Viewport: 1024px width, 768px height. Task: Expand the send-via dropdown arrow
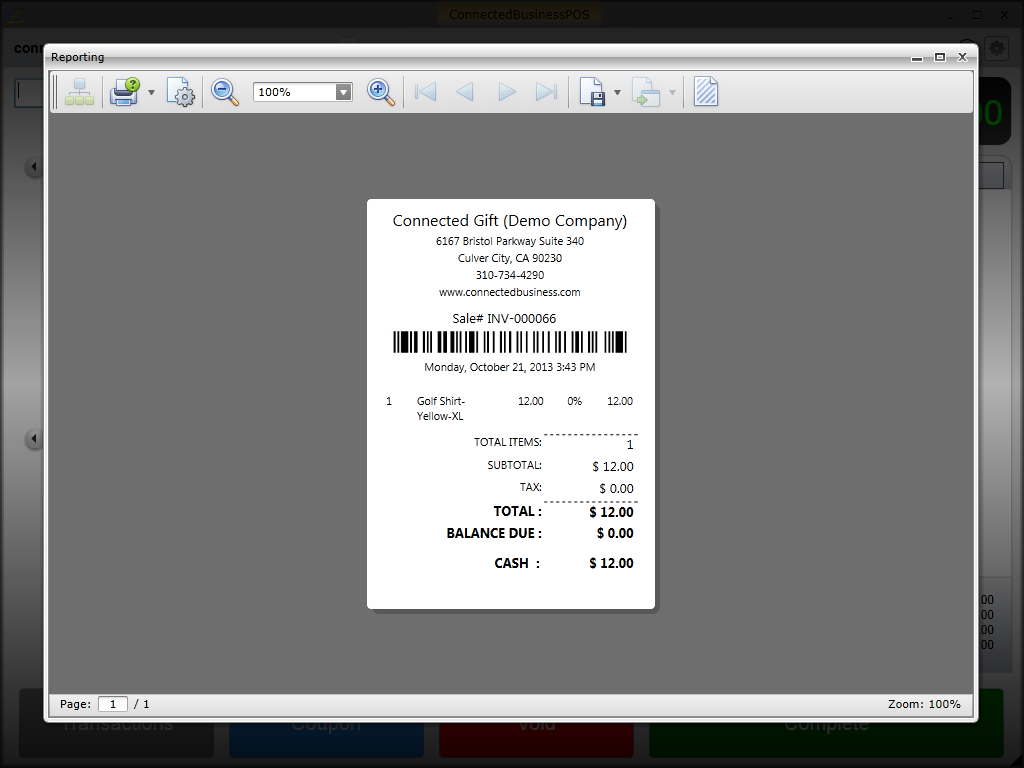(x=672, y=93)
